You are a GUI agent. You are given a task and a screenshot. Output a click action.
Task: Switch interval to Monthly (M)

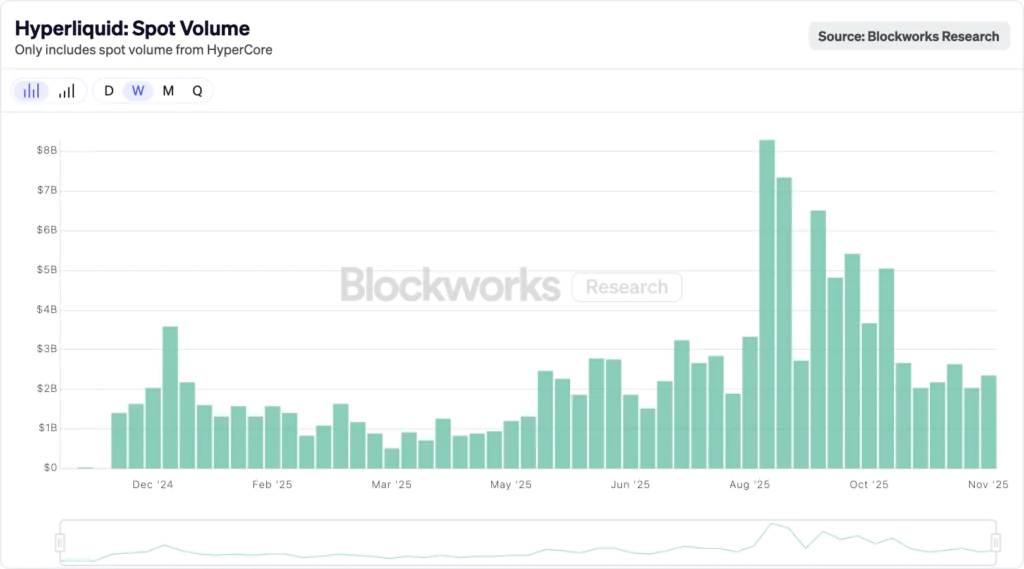pyautogui.click(x=168, y=91)
